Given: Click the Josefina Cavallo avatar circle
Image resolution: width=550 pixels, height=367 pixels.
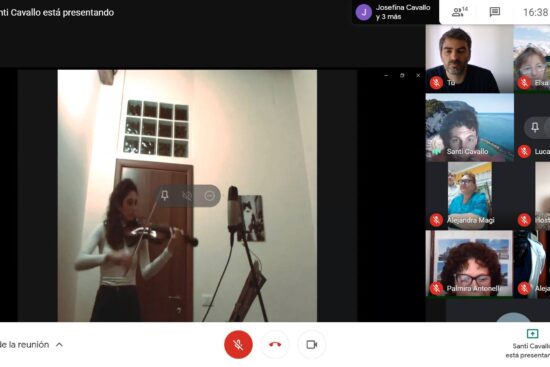Looking at the screenshot, I should tap(364, 12).
